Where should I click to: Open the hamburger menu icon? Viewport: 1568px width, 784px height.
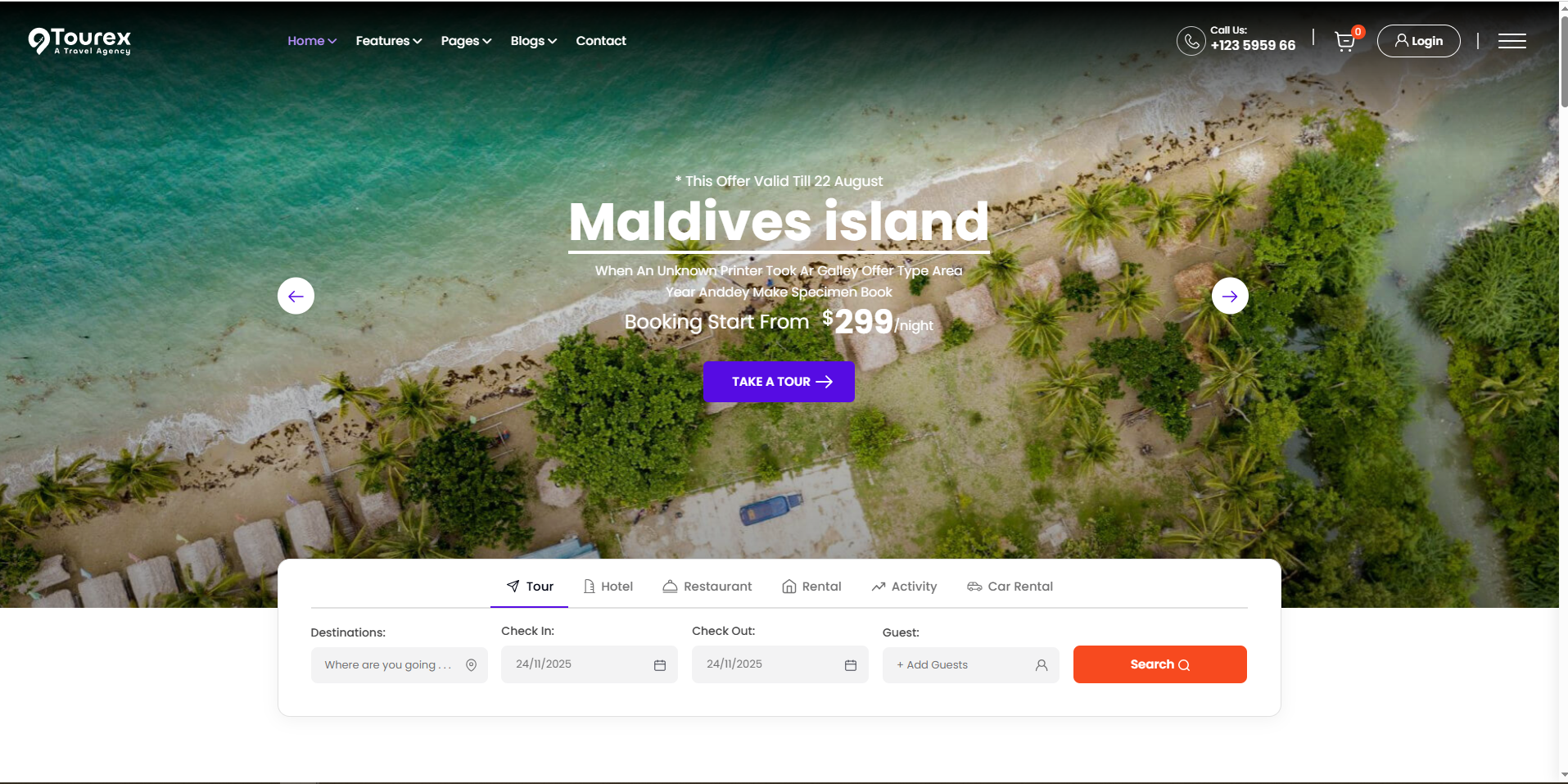tap(1512, 41)
